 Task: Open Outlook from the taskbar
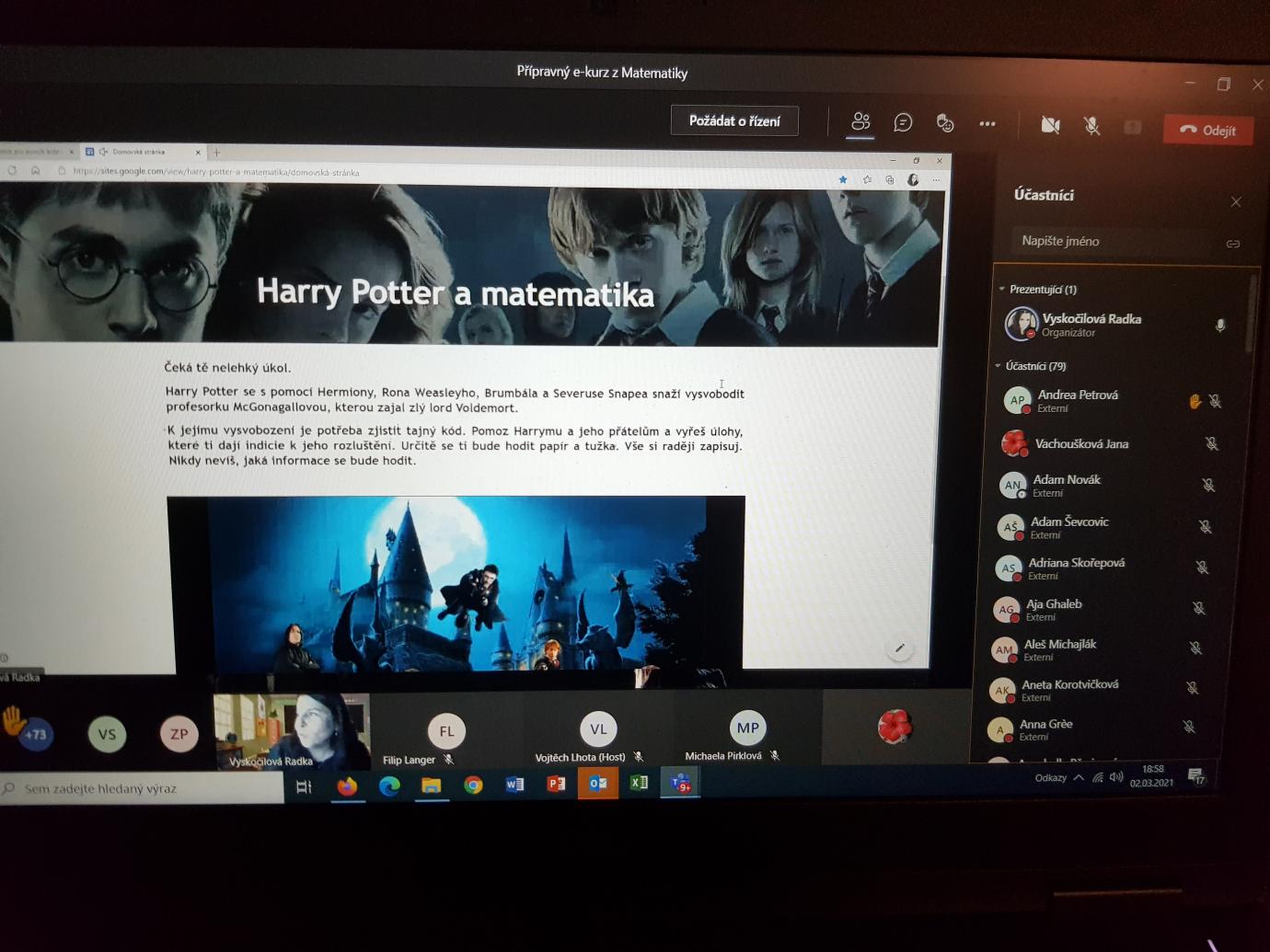(598, 783)
